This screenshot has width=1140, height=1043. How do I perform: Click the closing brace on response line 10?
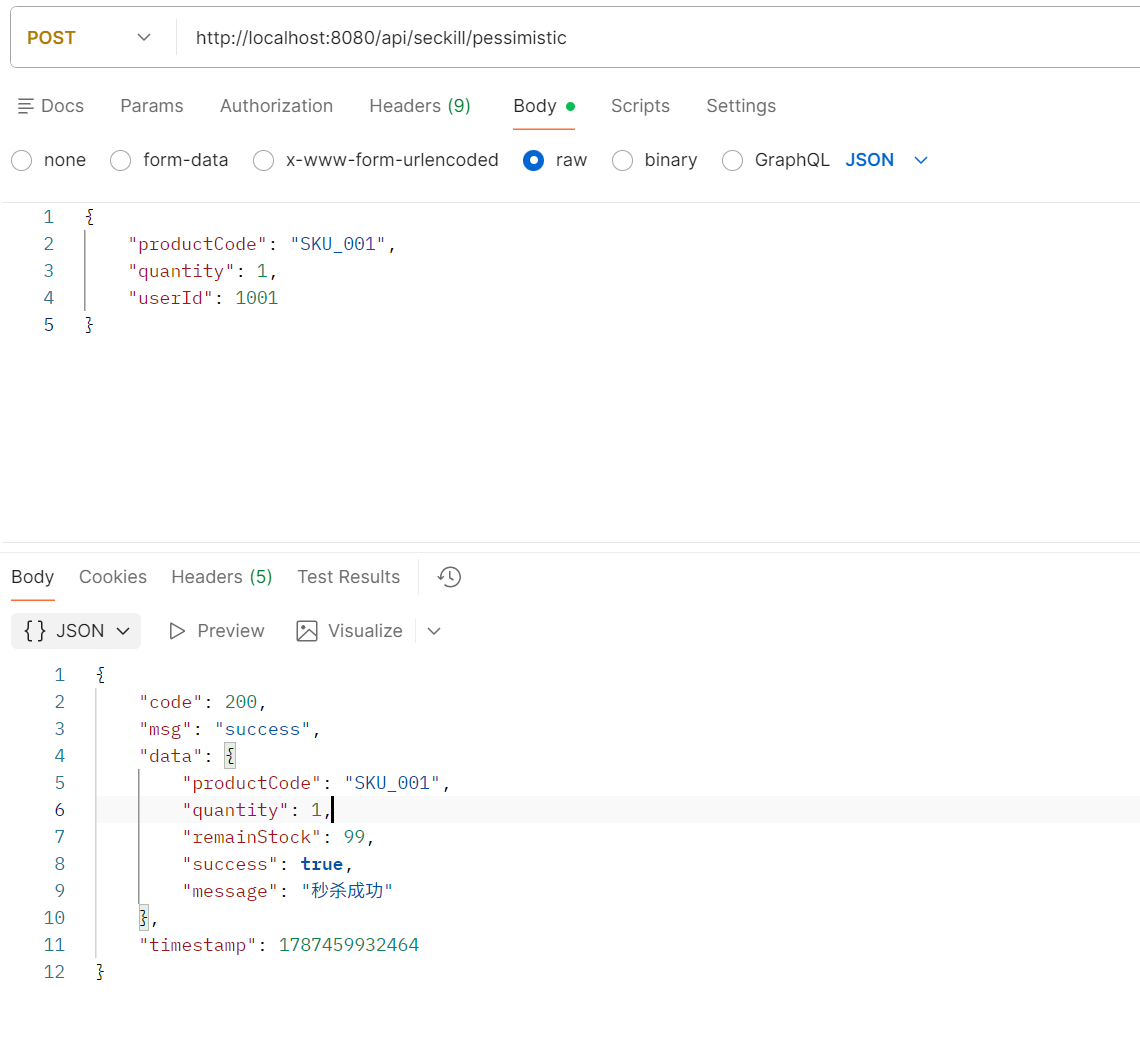143,918
